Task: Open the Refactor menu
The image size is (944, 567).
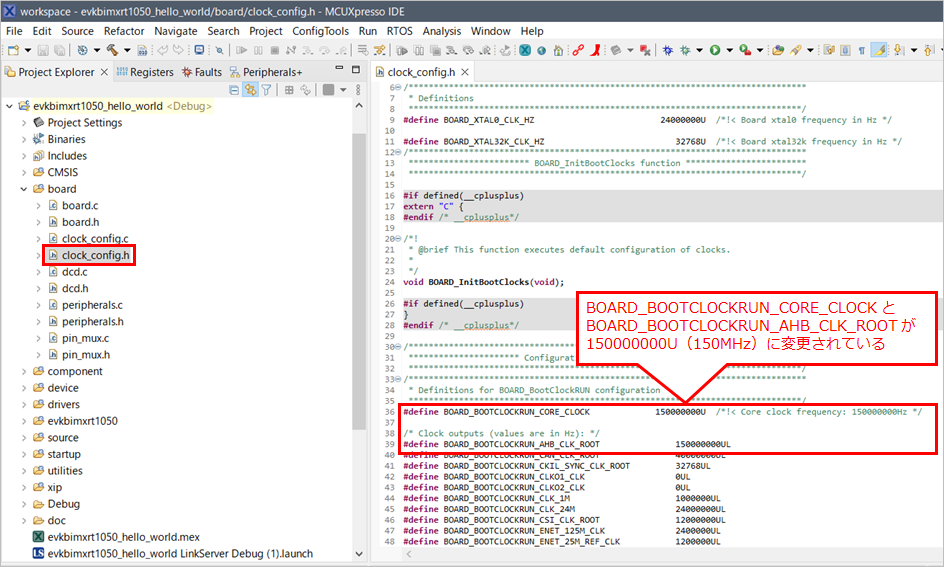Action: 124,31
